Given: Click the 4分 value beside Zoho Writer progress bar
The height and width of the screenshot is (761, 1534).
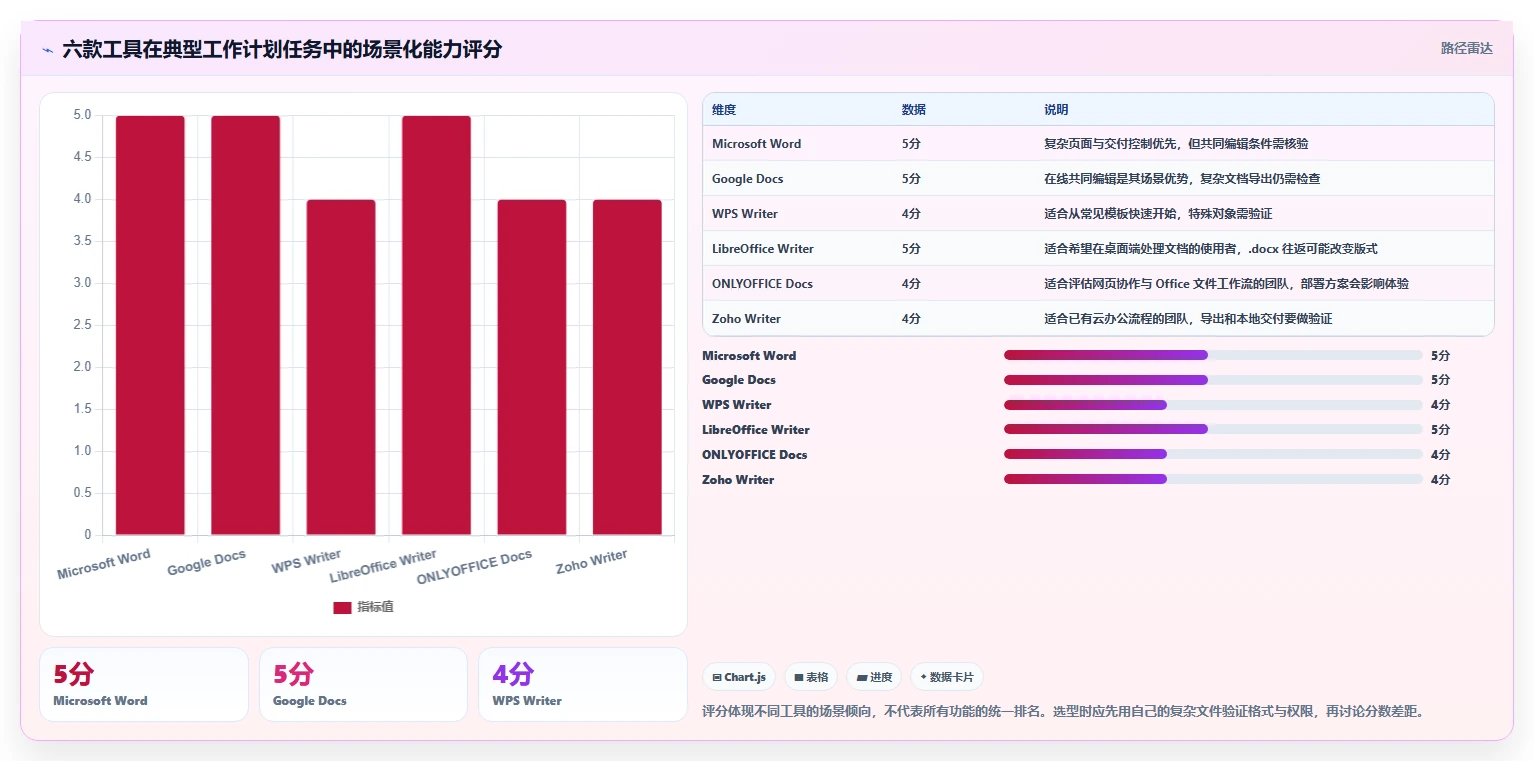Looking at the screenshot, I should click(x=1441, y=480).
